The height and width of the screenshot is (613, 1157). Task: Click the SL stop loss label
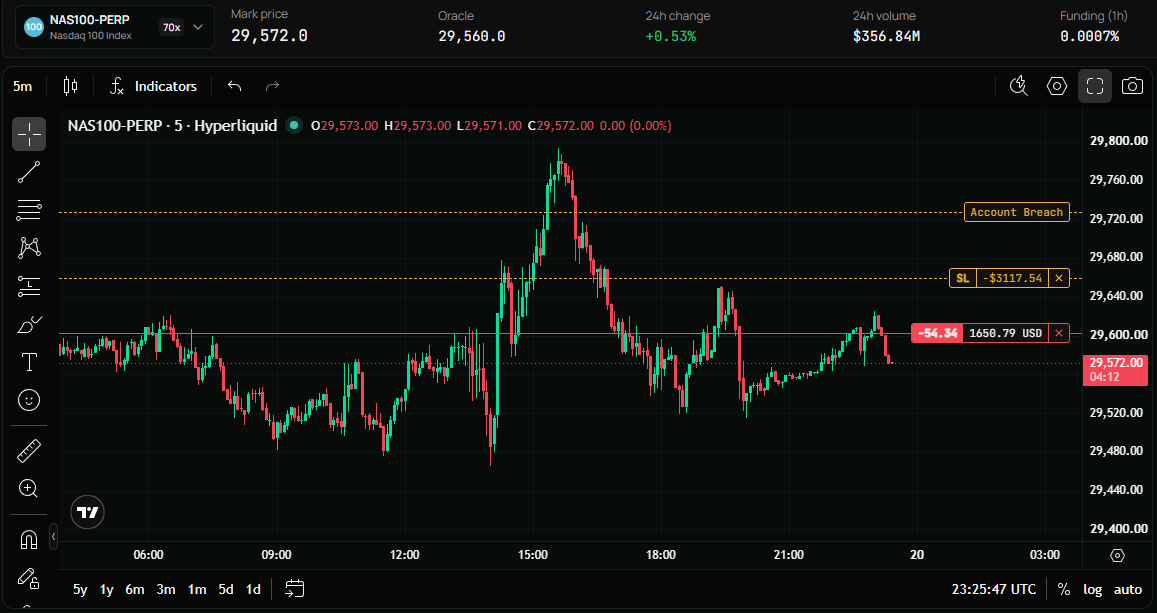962,278
